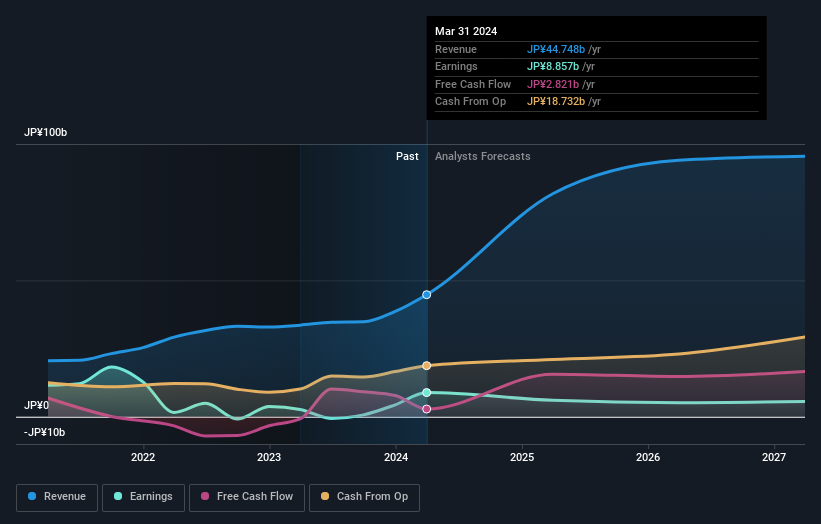Select the 2025 x-axis label
This screenshot has width=821, height=524.
click(x=522, y=457)
